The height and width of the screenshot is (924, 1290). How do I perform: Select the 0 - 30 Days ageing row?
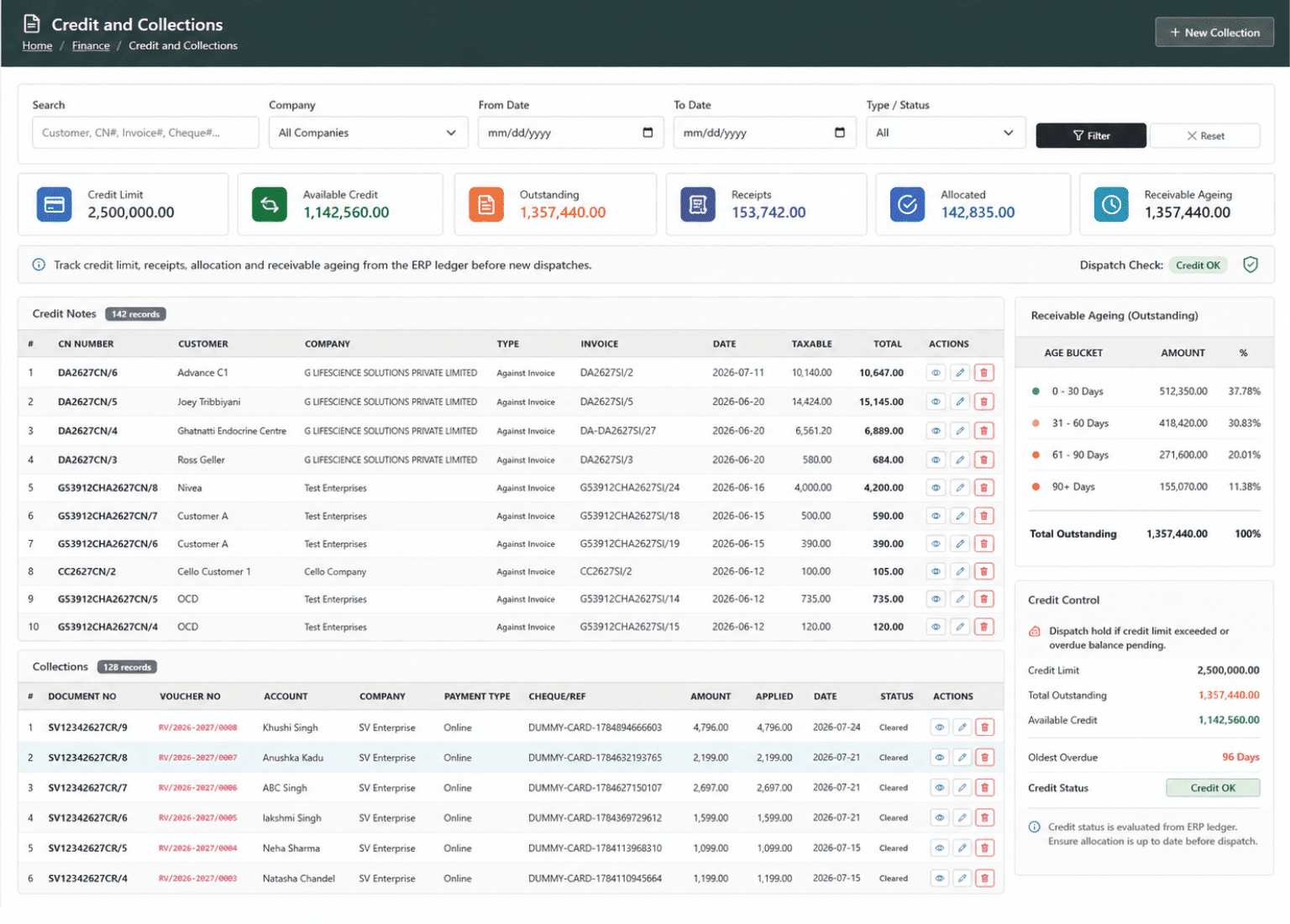click(x=1146, y=391)
